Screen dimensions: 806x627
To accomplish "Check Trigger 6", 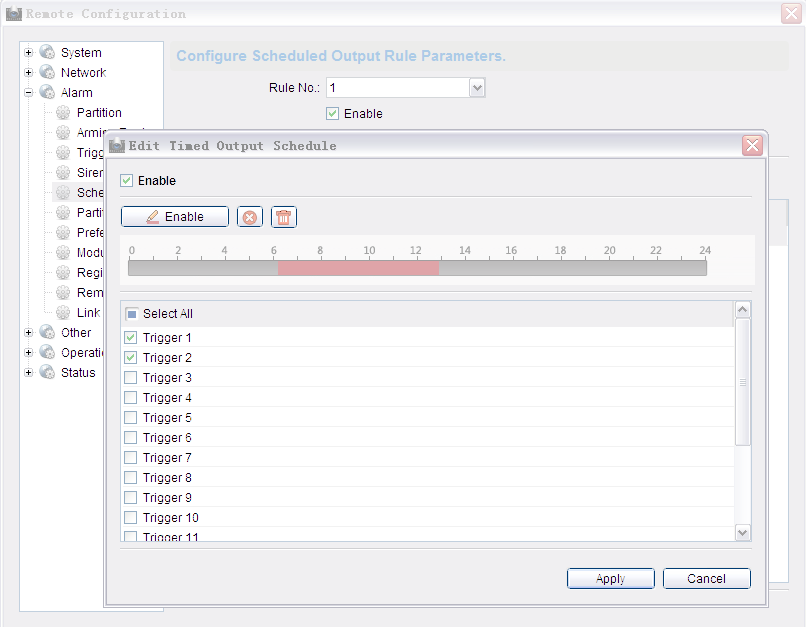I will [131, 437].
